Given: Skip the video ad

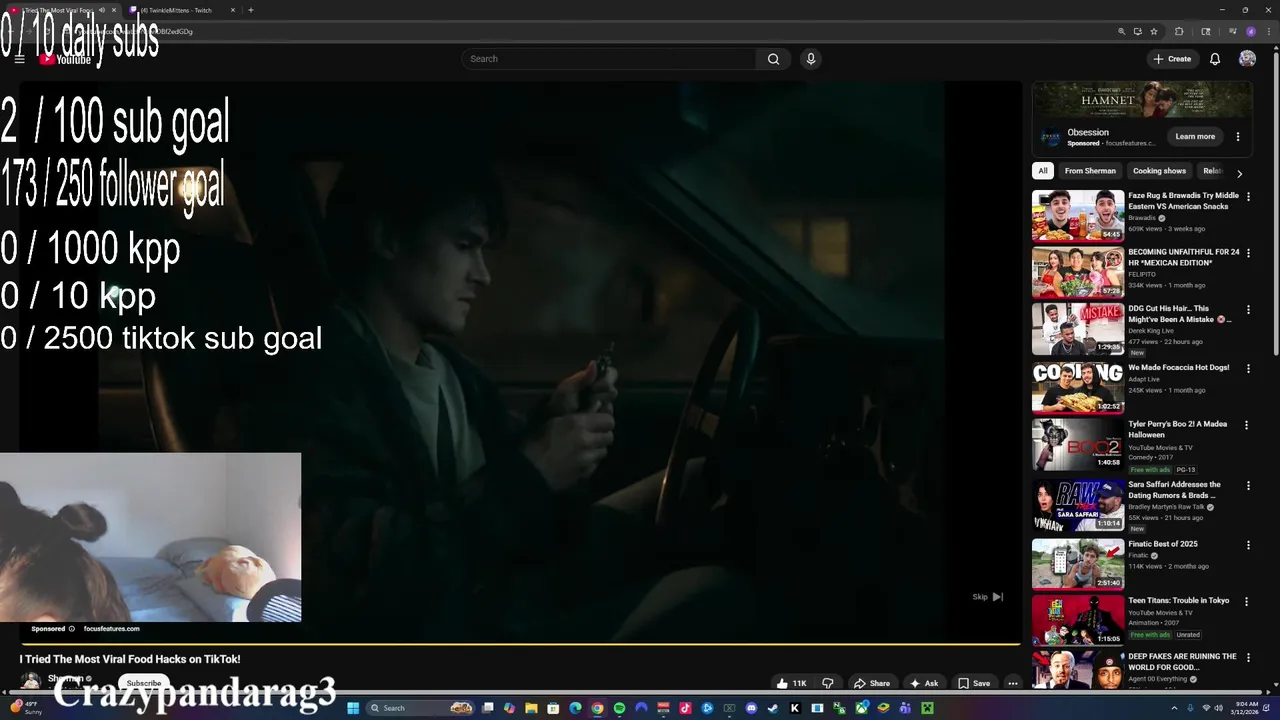Looking at the screenshot, I should coord(988,597).
